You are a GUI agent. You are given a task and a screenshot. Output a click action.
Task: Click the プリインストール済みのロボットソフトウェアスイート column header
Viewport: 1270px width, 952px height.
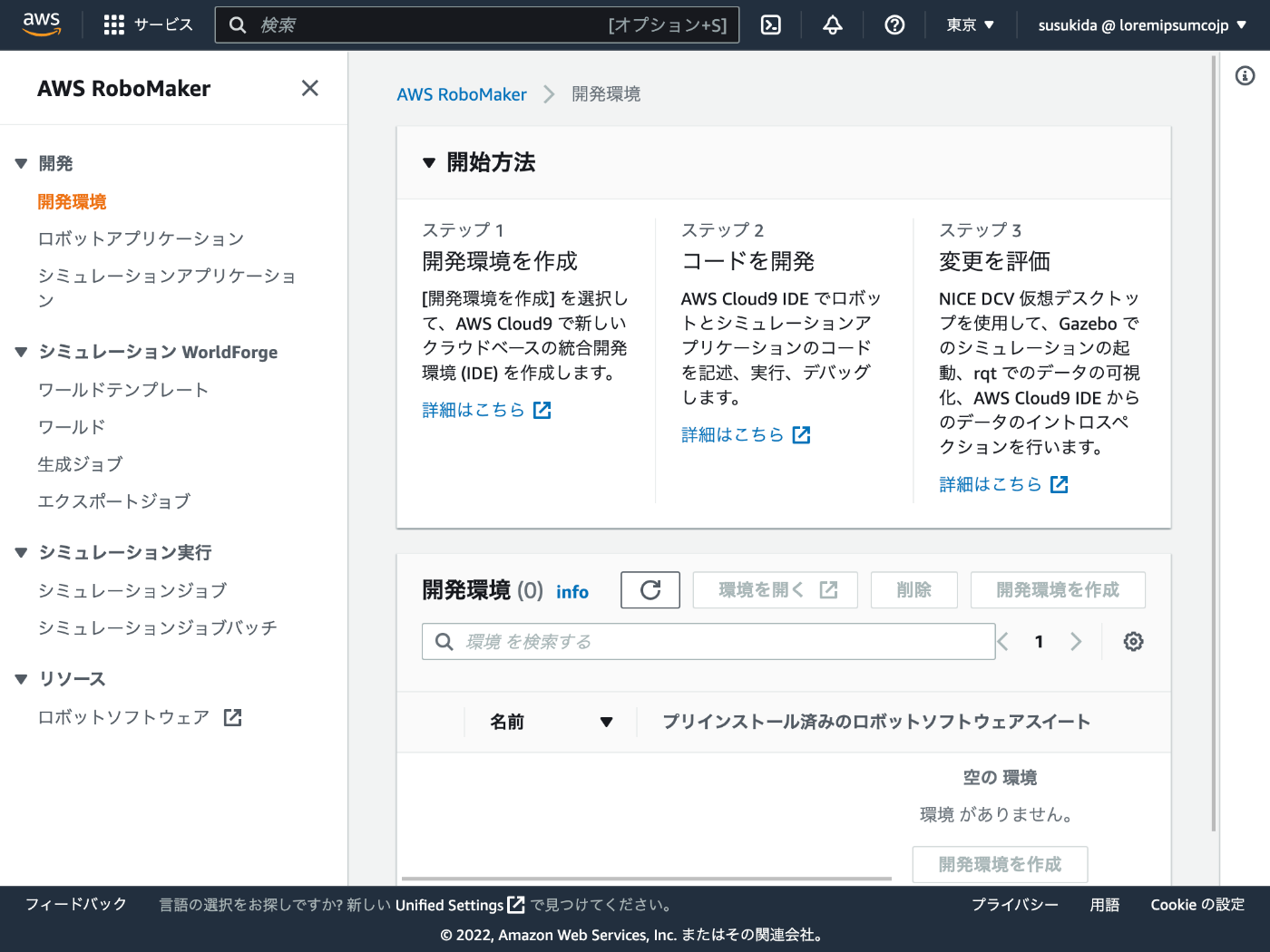tap(876, 723)
